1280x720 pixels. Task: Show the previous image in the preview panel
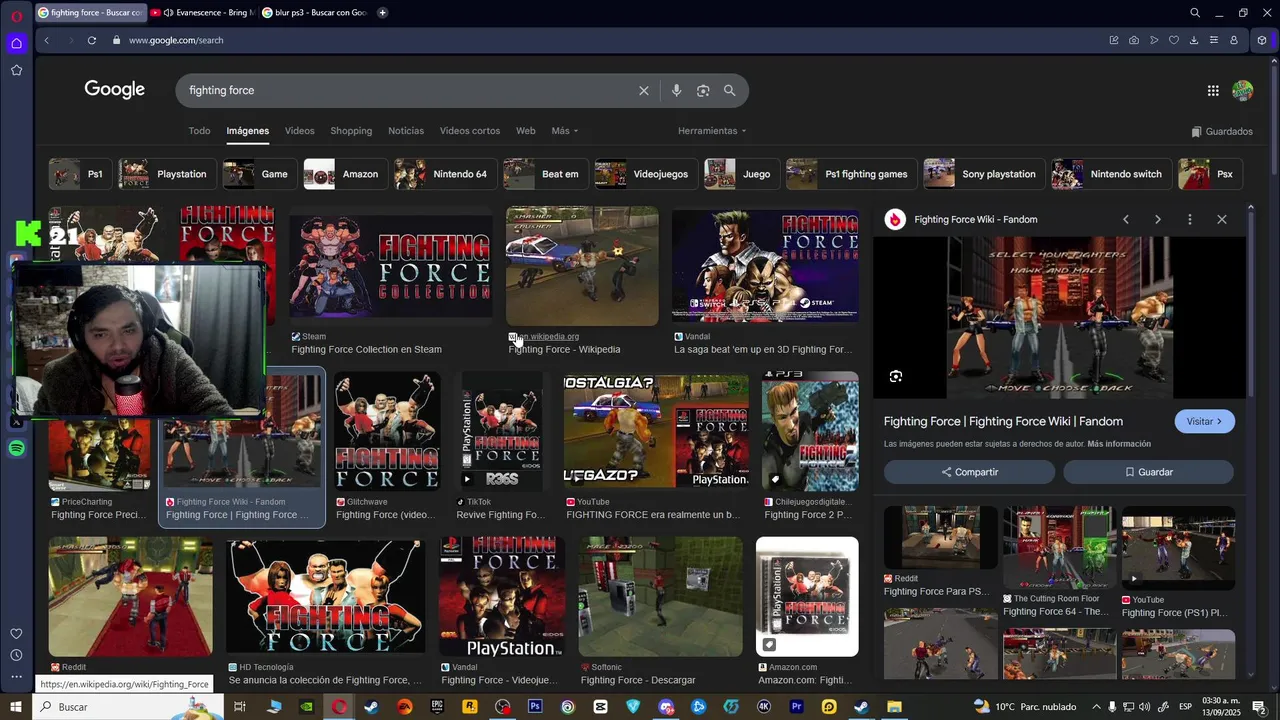(1126, 219)
